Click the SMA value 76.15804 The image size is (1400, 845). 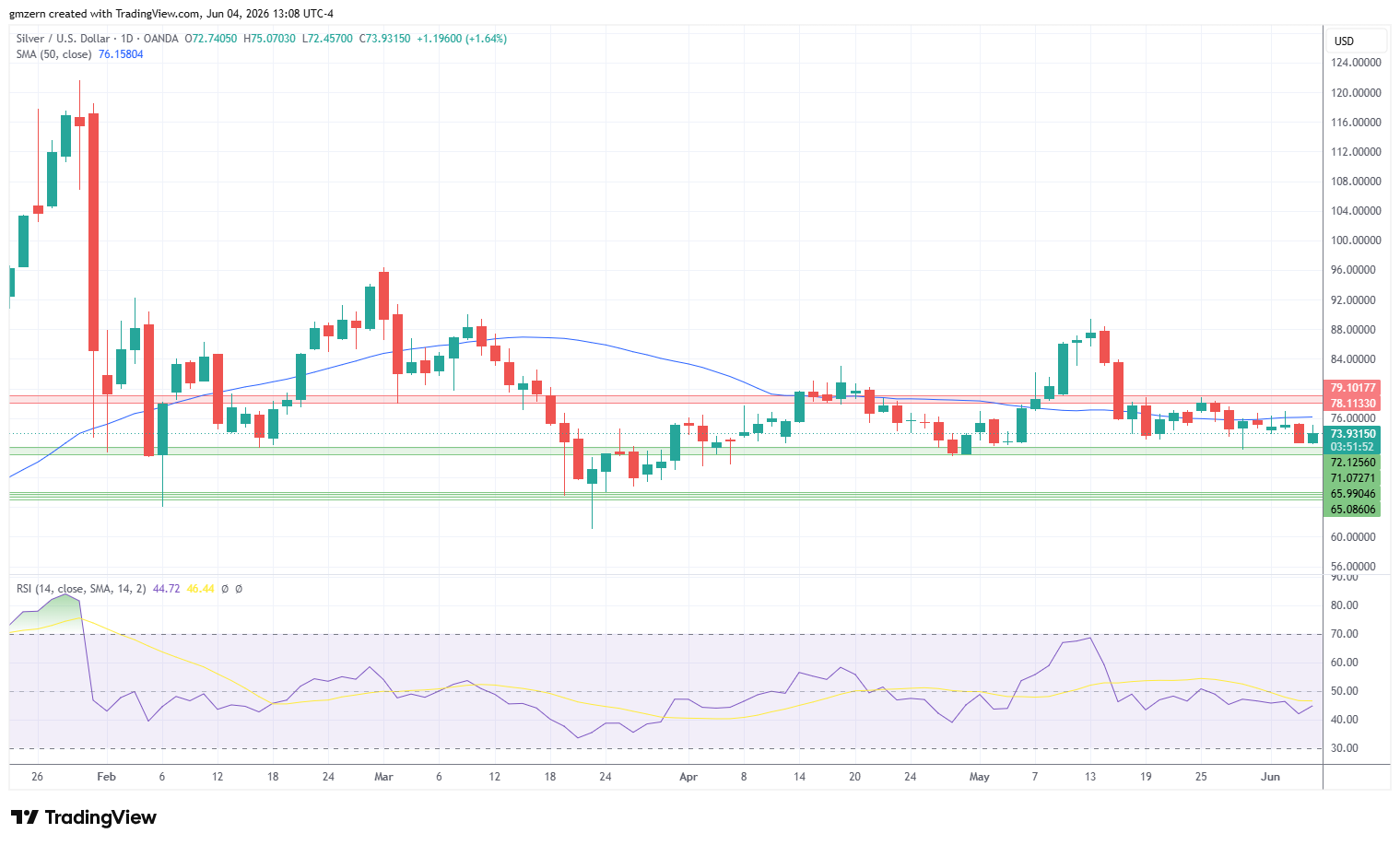(121, 54)
